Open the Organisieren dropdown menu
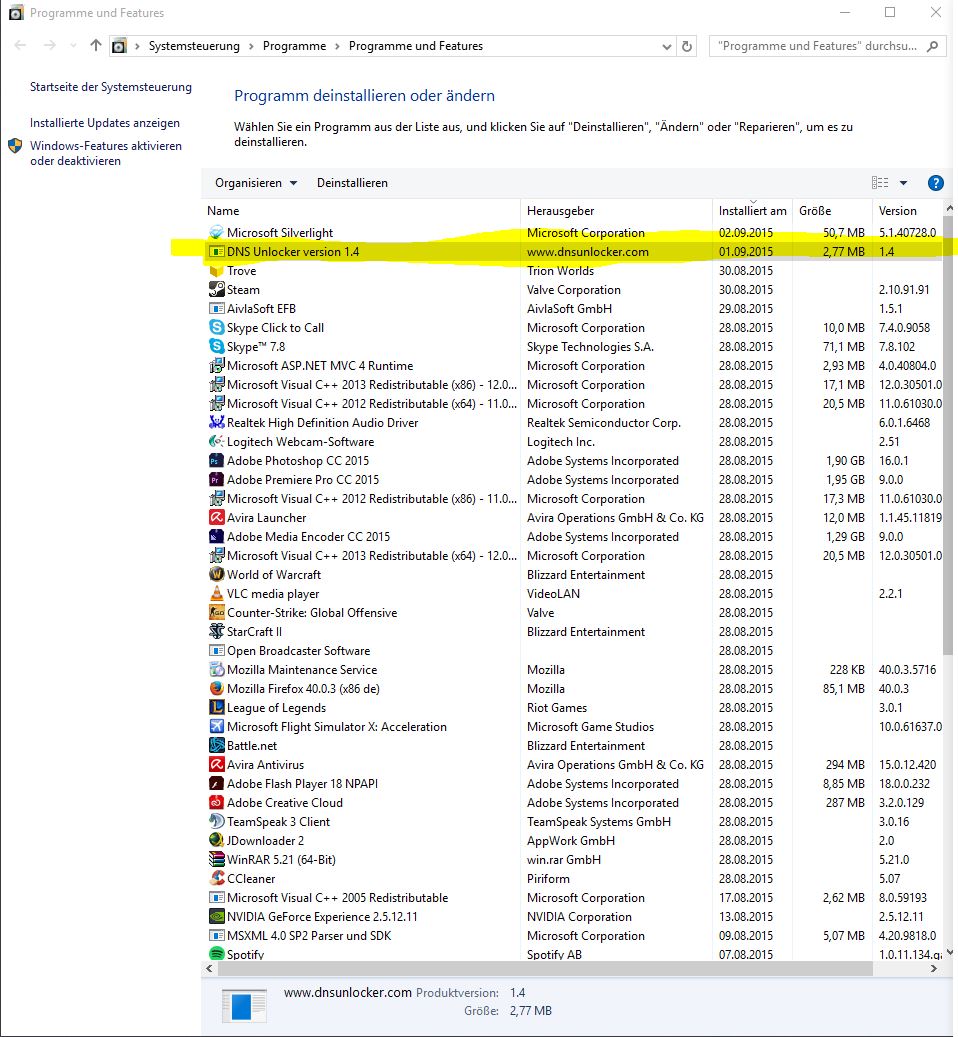Screen dimensions: 958x1037 click(x=256, y=183)
